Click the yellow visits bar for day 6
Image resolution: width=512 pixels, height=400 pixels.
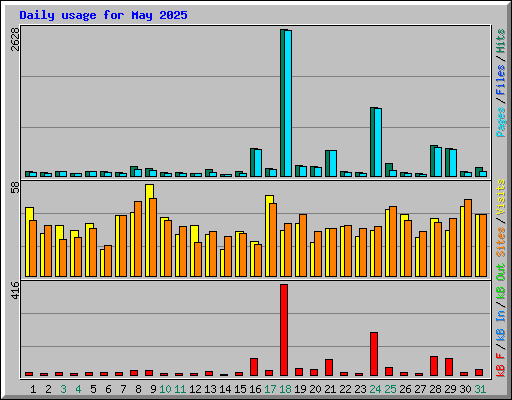coord(102,263)
